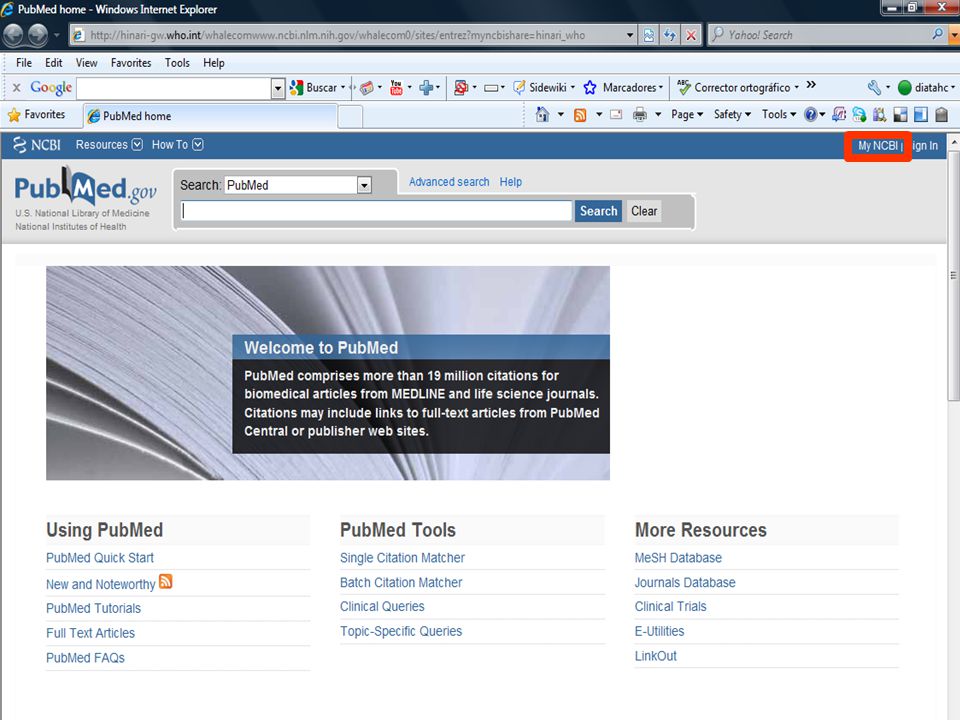
Task: Open the File menu
Action: (x=24, y=63)
